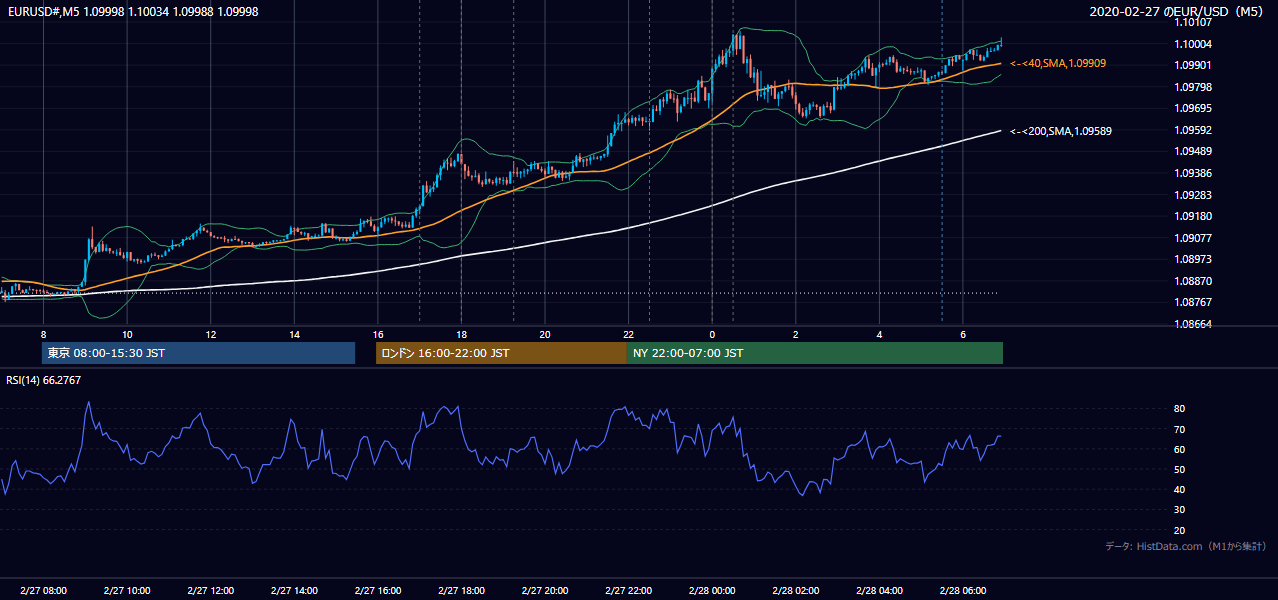
Task: Click the 2/28 00:00 time label
Action: click(x=712, y=590)
